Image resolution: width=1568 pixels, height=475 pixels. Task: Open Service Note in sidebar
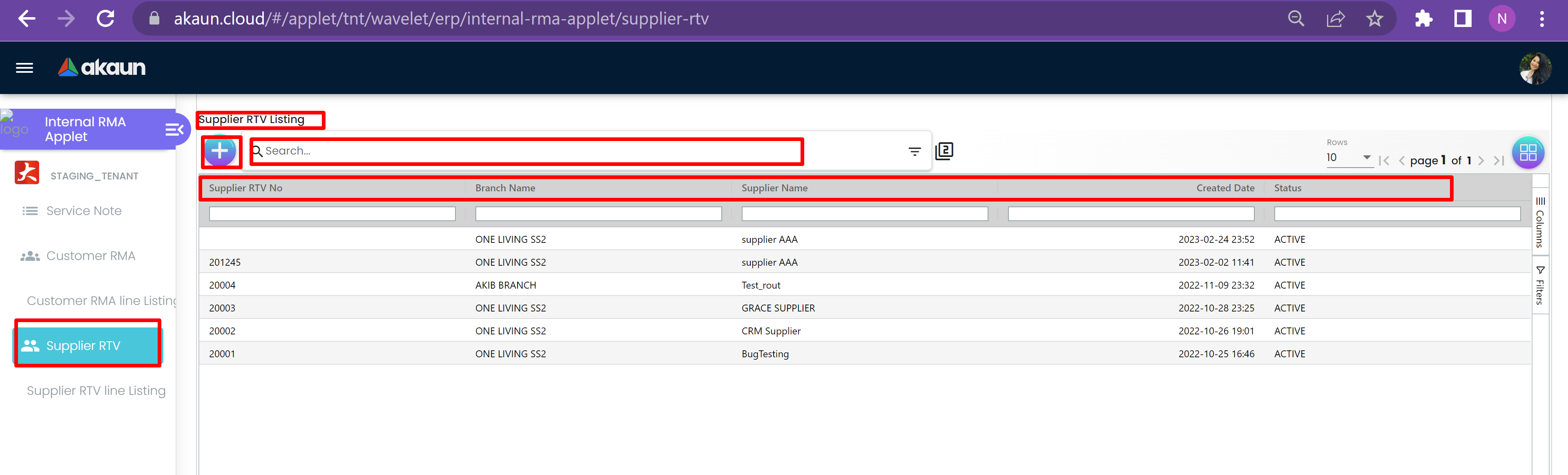point(83,211)
